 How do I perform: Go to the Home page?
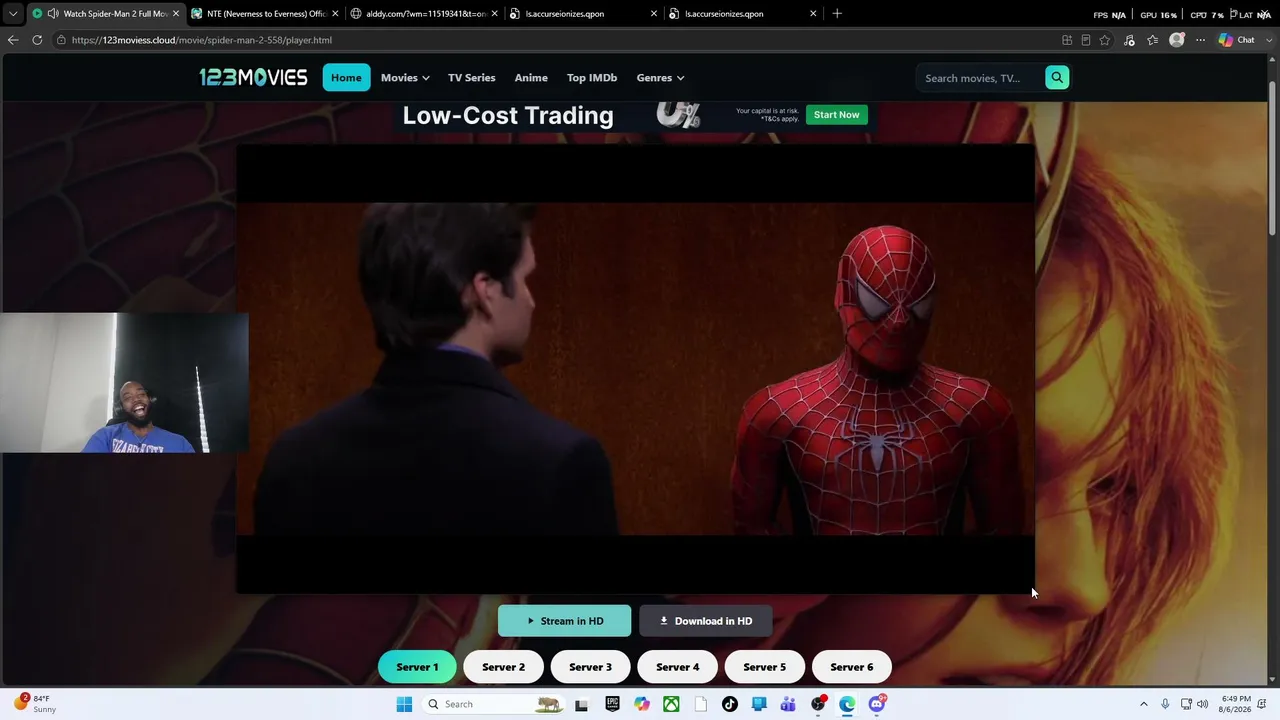[x=346, y=78]
